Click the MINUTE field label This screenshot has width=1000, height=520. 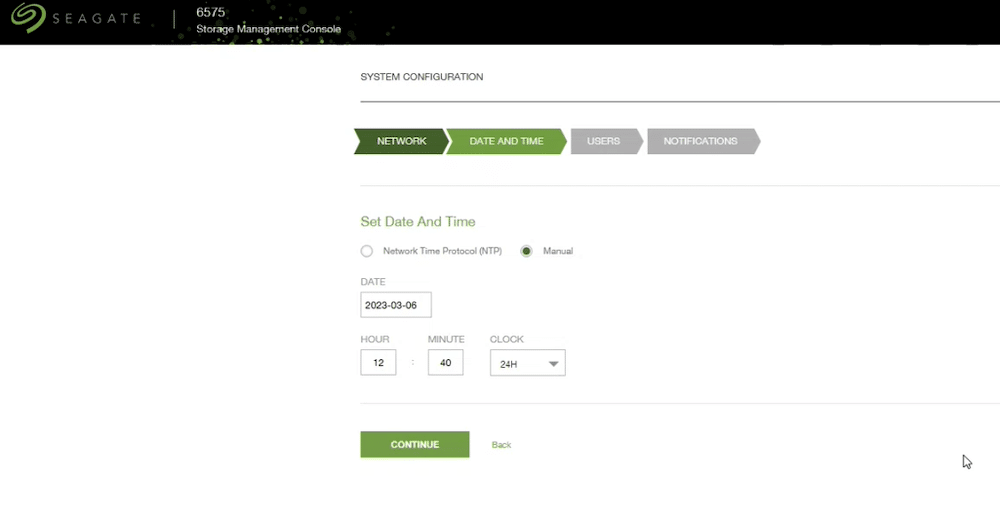click(446, 339)
